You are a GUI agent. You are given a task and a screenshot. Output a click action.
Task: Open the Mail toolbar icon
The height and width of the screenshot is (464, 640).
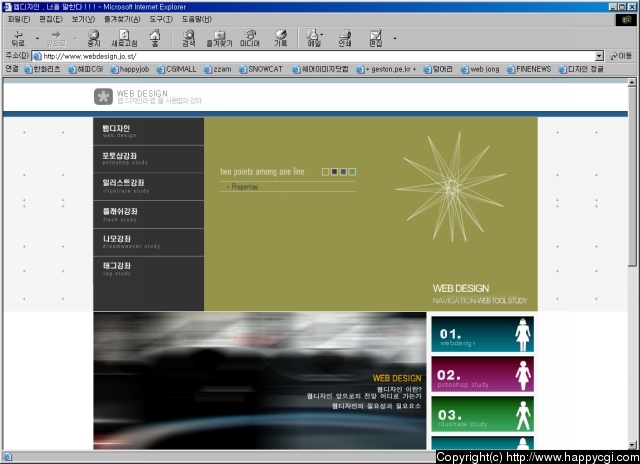314,38
